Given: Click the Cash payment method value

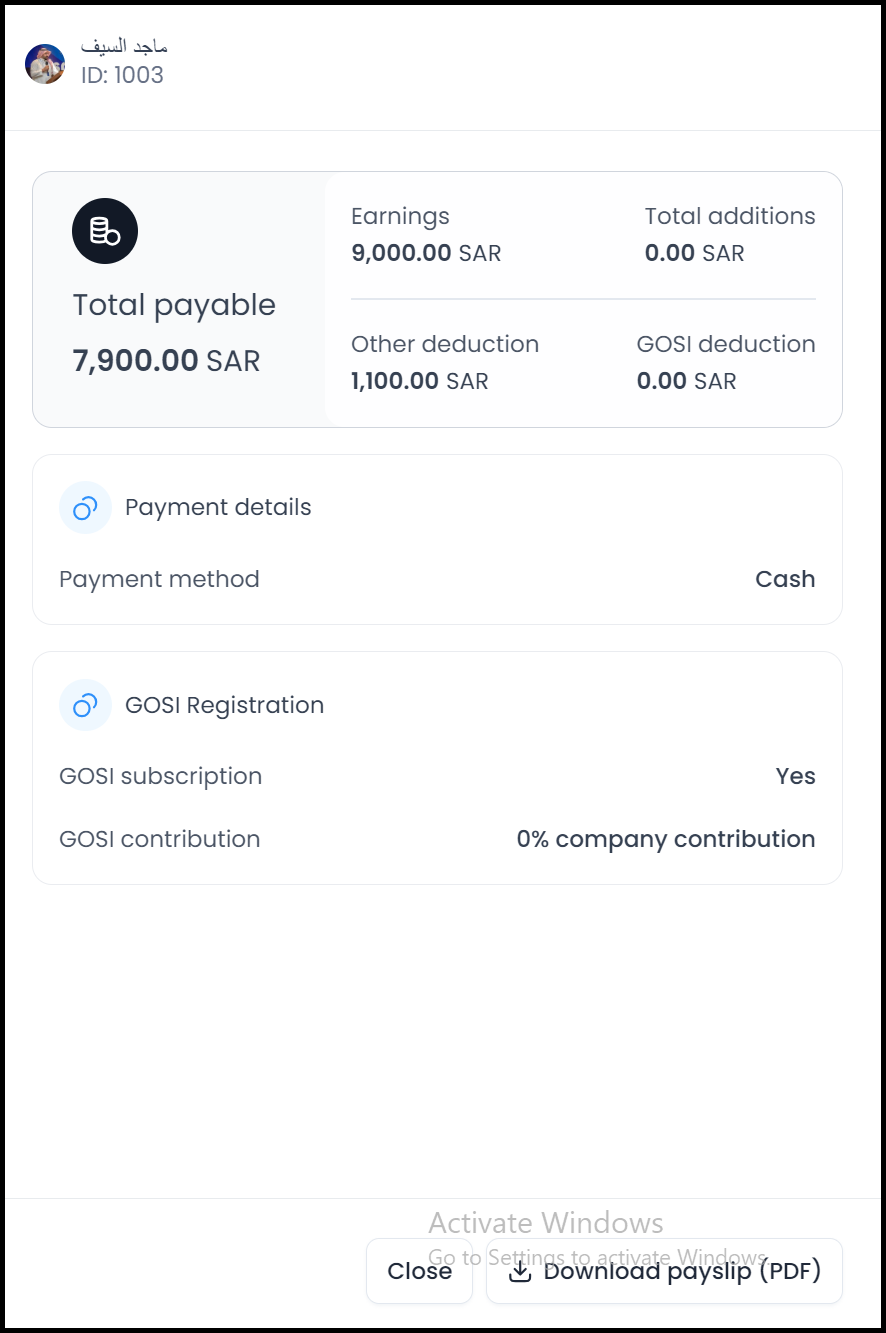Looking at the screenshot, I should tap(785, 579).
